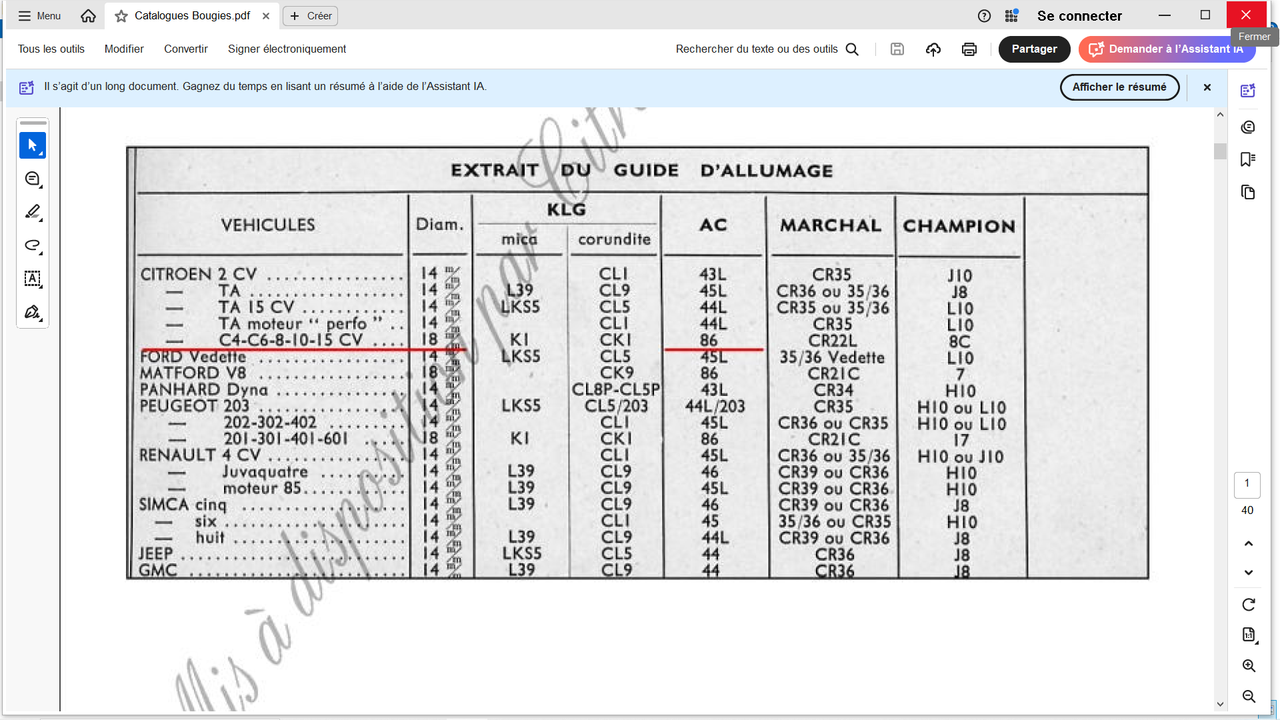Dismiss the AI summary banner
This screenshot has height=720, width=1280.
click(x=1207, y=87)
